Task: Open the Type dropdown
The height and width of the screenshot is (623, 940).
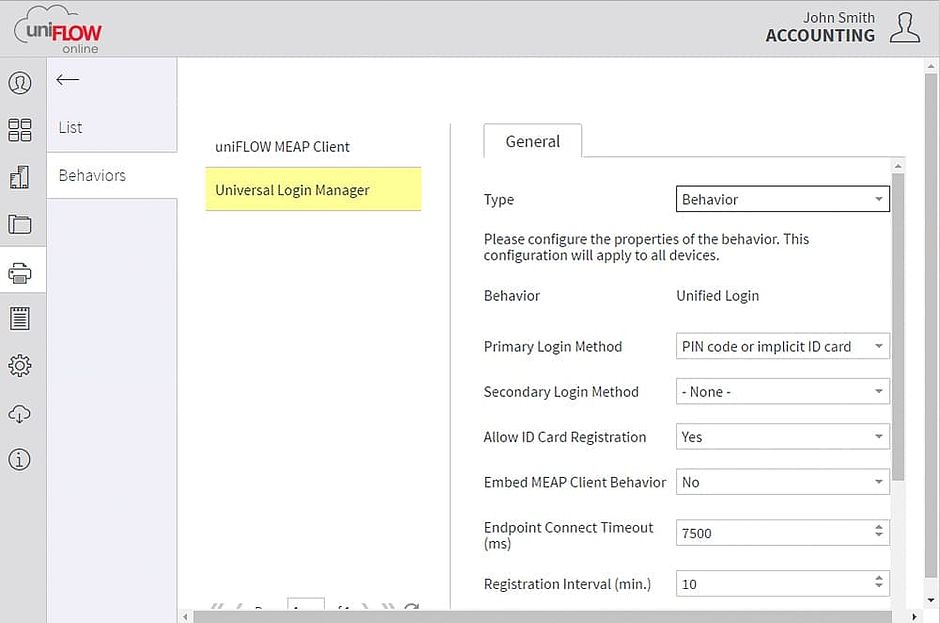Action: pos(782,199)
